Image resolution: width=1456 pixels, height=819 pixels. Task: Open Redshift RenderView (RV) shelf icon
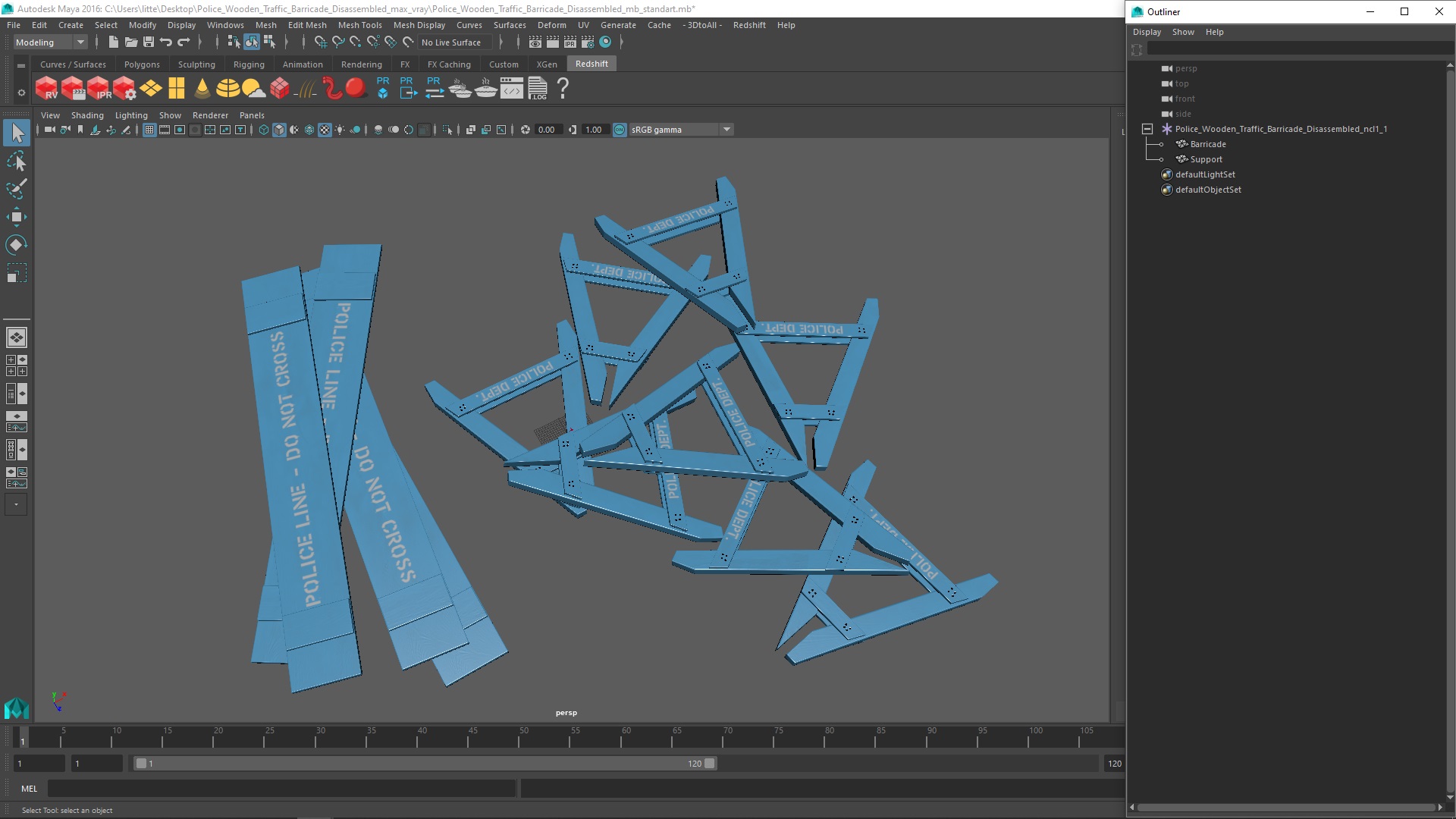point(46,89)
